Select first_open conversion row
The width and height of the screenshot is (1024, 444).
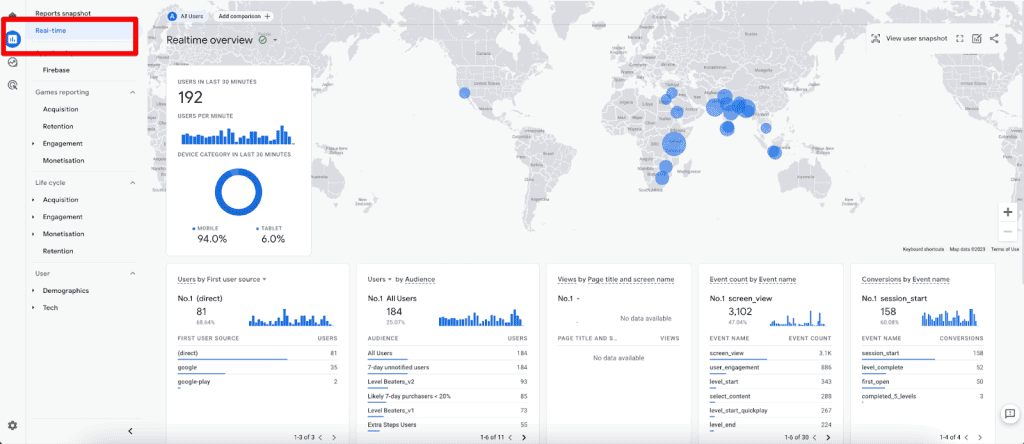point(922,383)
